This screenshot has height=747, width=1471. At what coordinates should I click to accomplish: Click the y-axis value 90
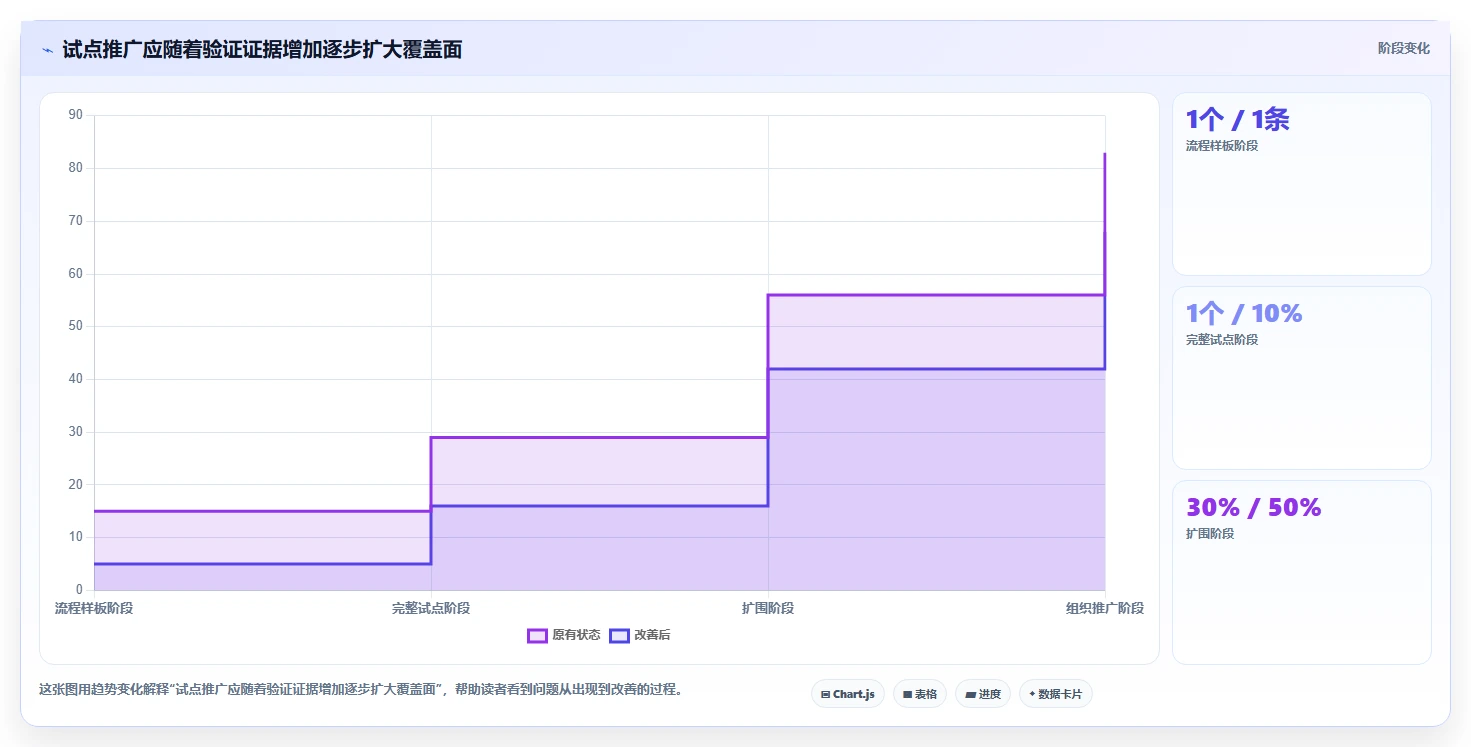(76, 115)
